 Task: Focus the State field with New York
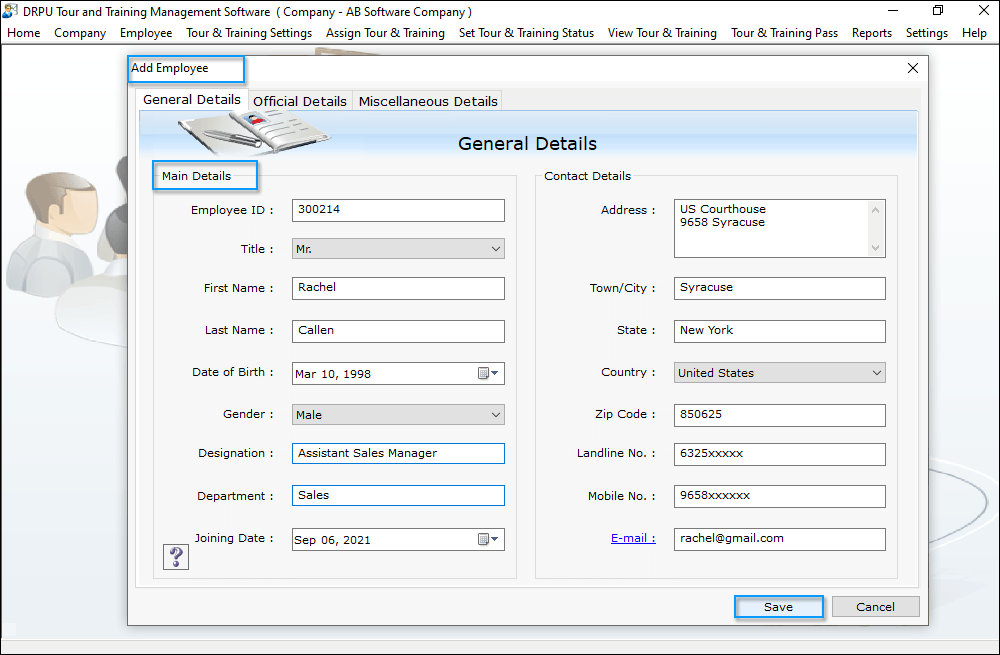click(779, 331)
